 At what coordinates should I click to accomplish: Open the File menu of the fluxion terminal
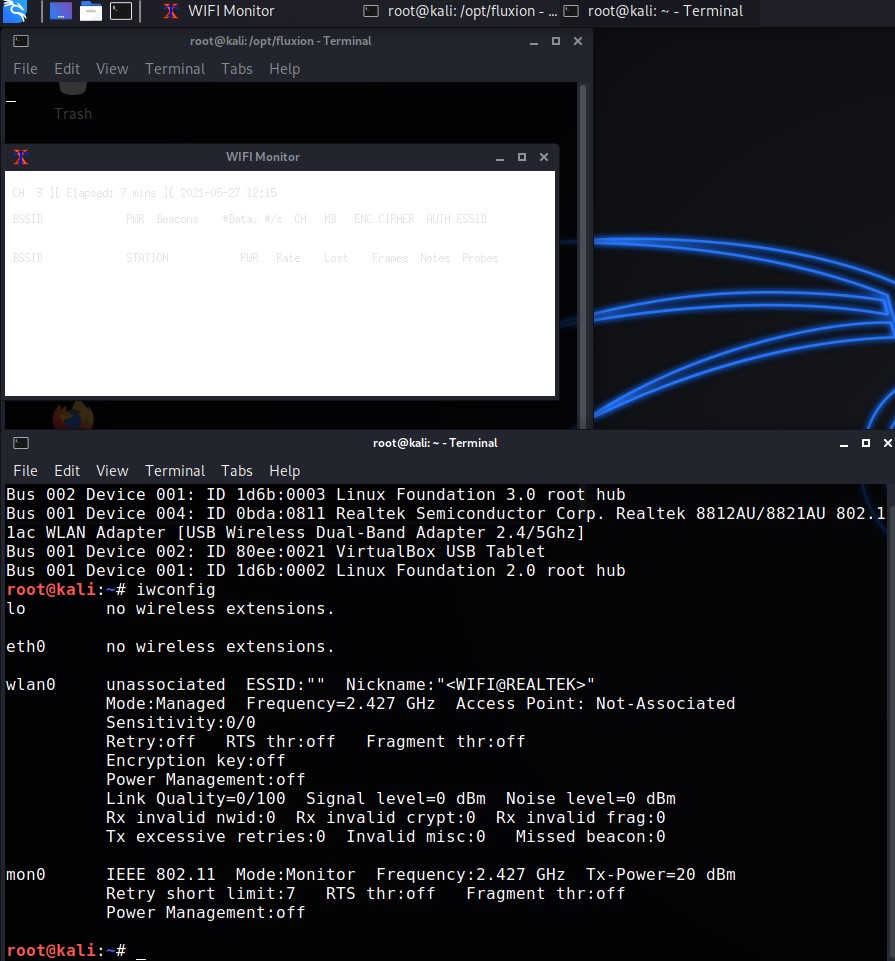[25, 69]
